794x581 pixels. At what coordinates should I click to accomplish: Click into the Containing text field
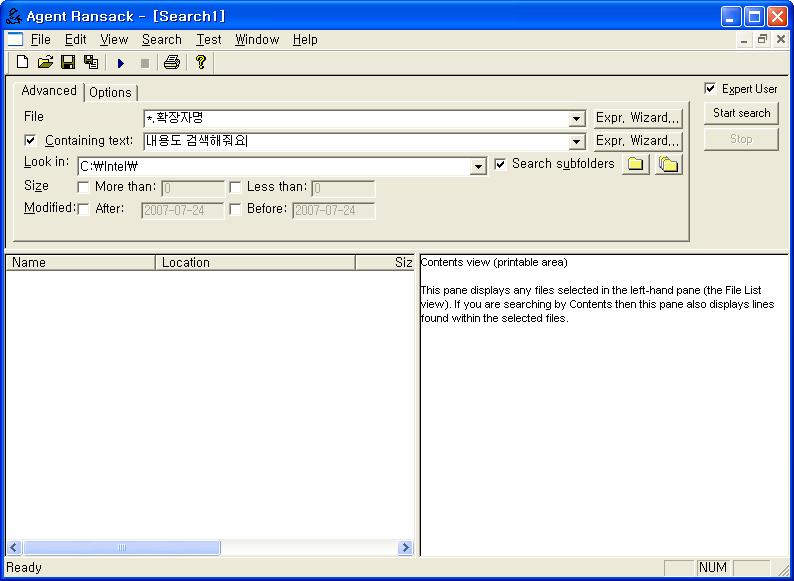(x=356, y=141)
